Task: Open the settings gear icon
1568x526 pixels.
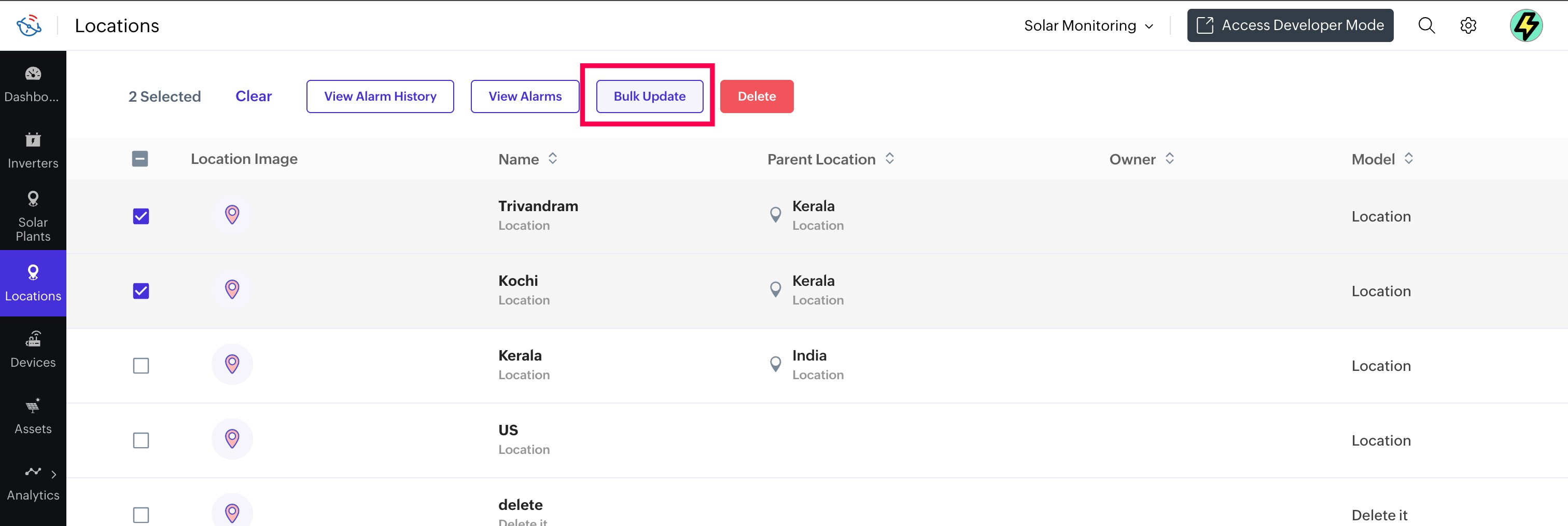Action: 1468,25
